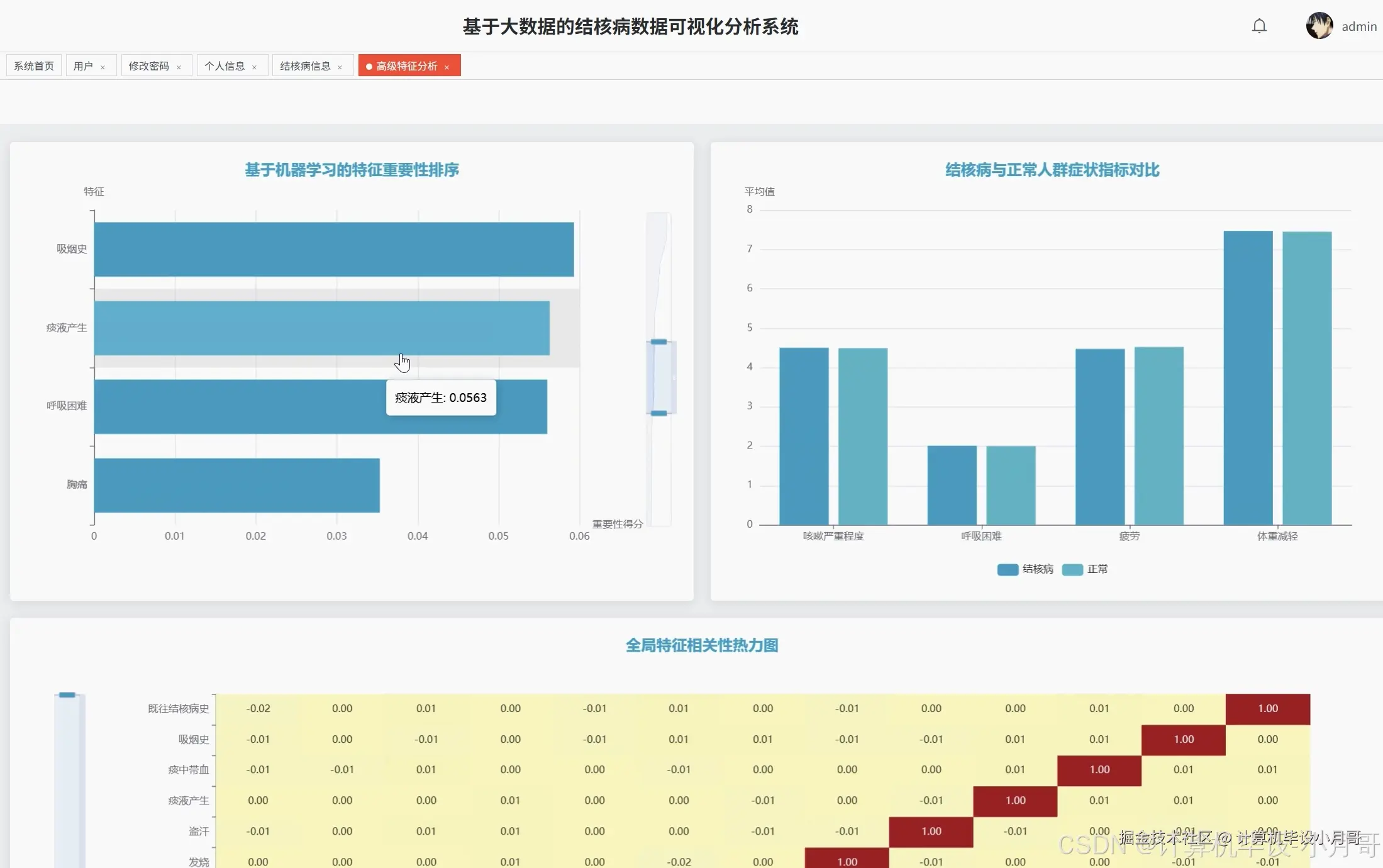Image resolution: width=1383 pixels, height=868 pixels.
Task: Click the 1.00 cell in 吸烟史 heatmap row
Action: [x=1183, y=740]
